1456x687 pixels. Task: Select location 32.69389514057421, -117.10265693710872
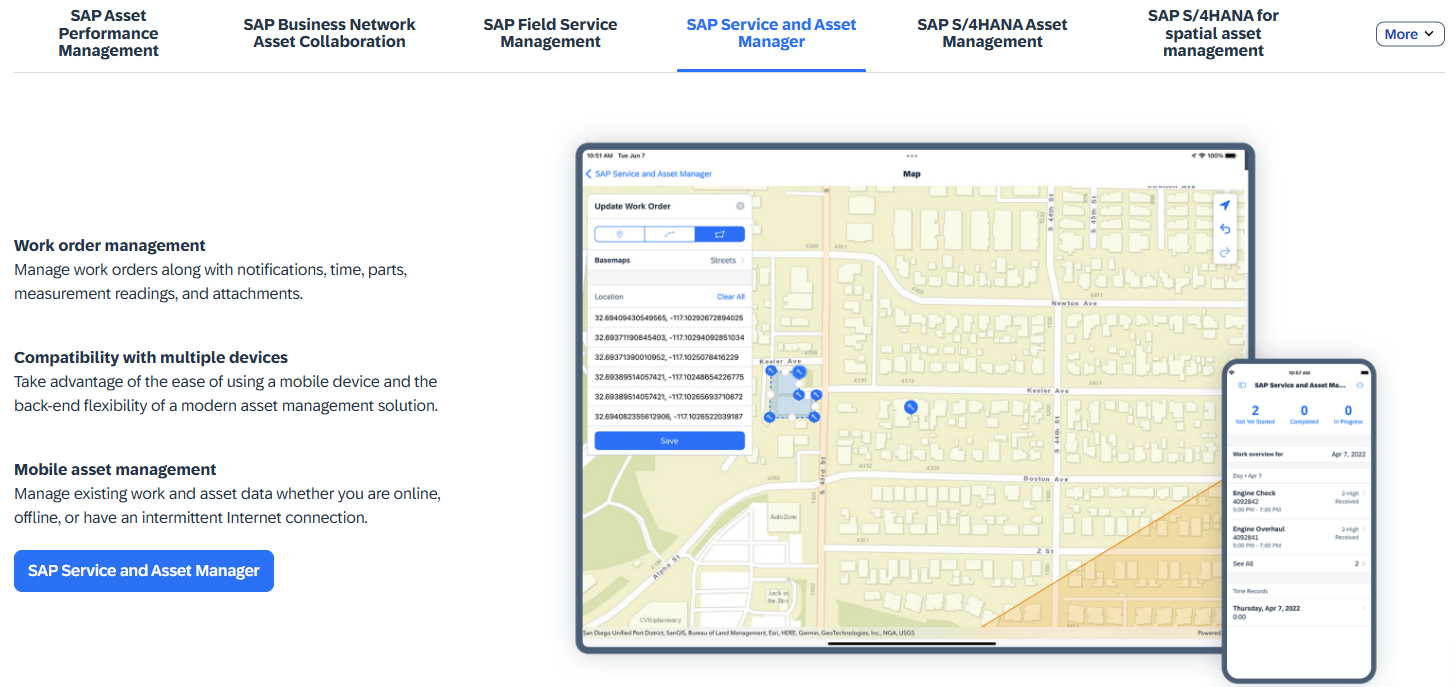click(x=670, y=396)
